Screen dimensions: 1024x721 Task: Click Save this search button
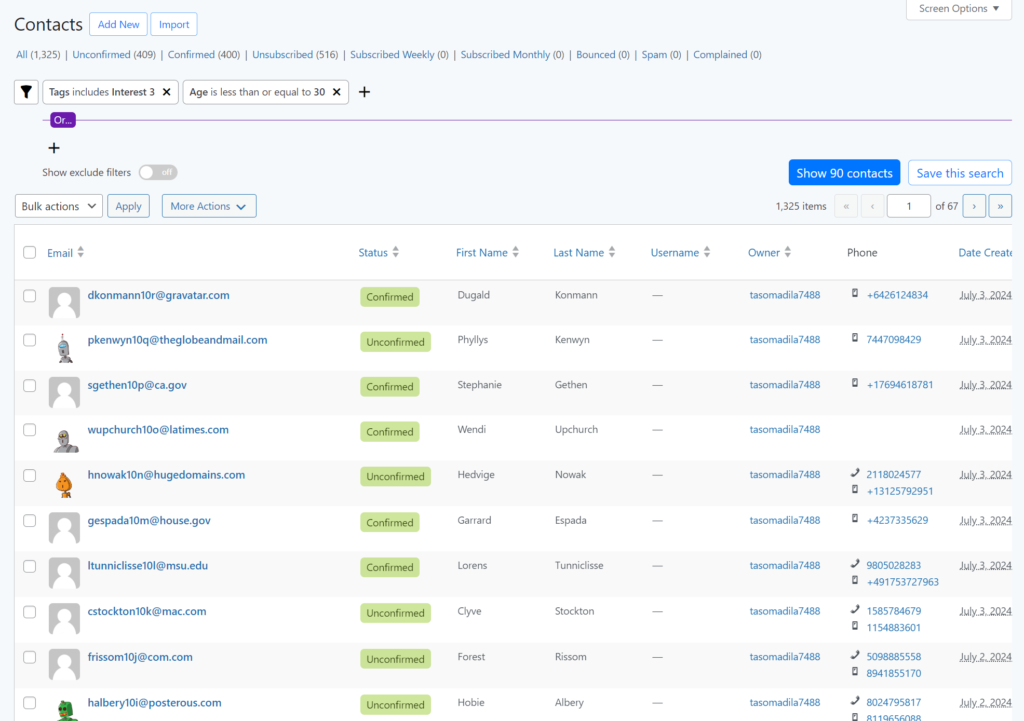pyautogui.click(x=959, y=173)
